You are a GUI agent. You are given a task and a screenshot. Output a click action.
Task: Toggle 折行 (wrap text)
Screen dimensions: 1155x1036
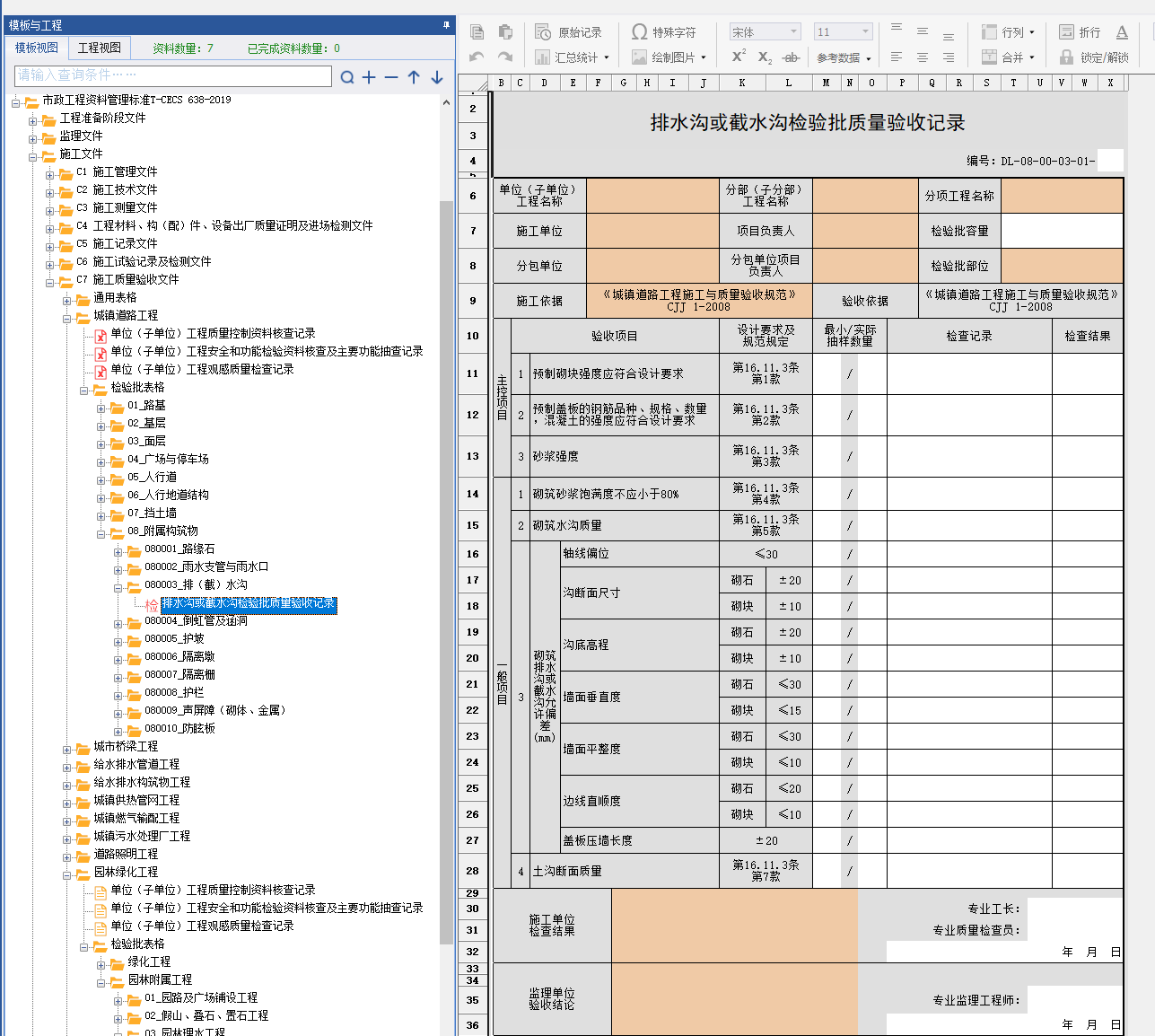click(x=1080, y=32)
